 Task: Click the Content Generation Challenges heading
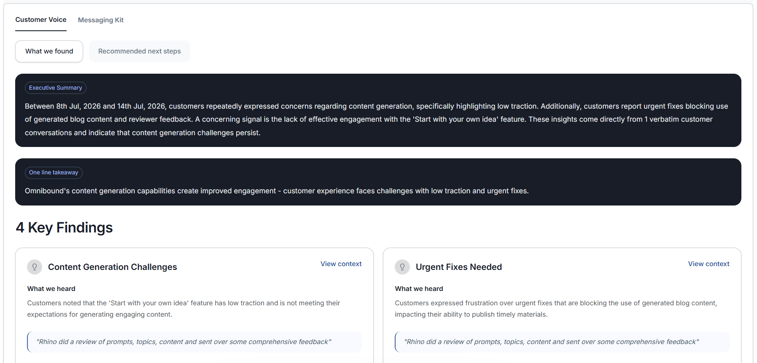tap(112, 267)
